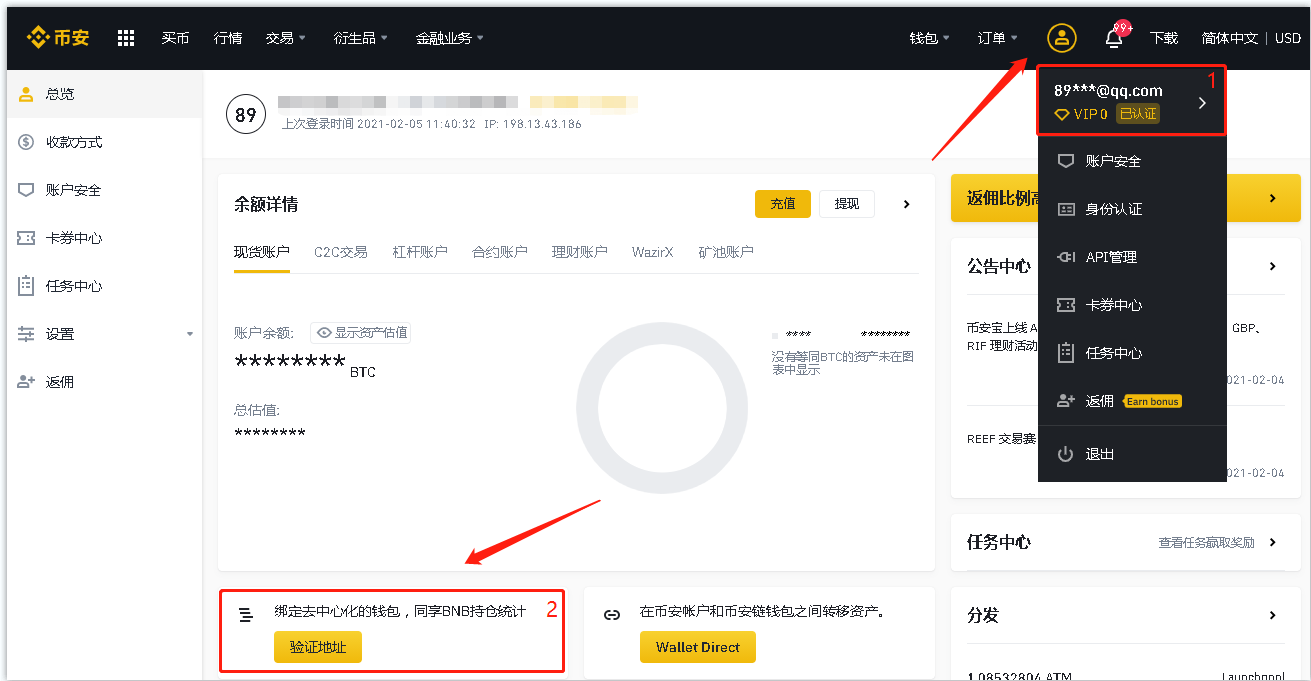The height and width of the screenshot is (681, 1311).
Task: Select 退出 to log out
Action: pos(1100,454)
